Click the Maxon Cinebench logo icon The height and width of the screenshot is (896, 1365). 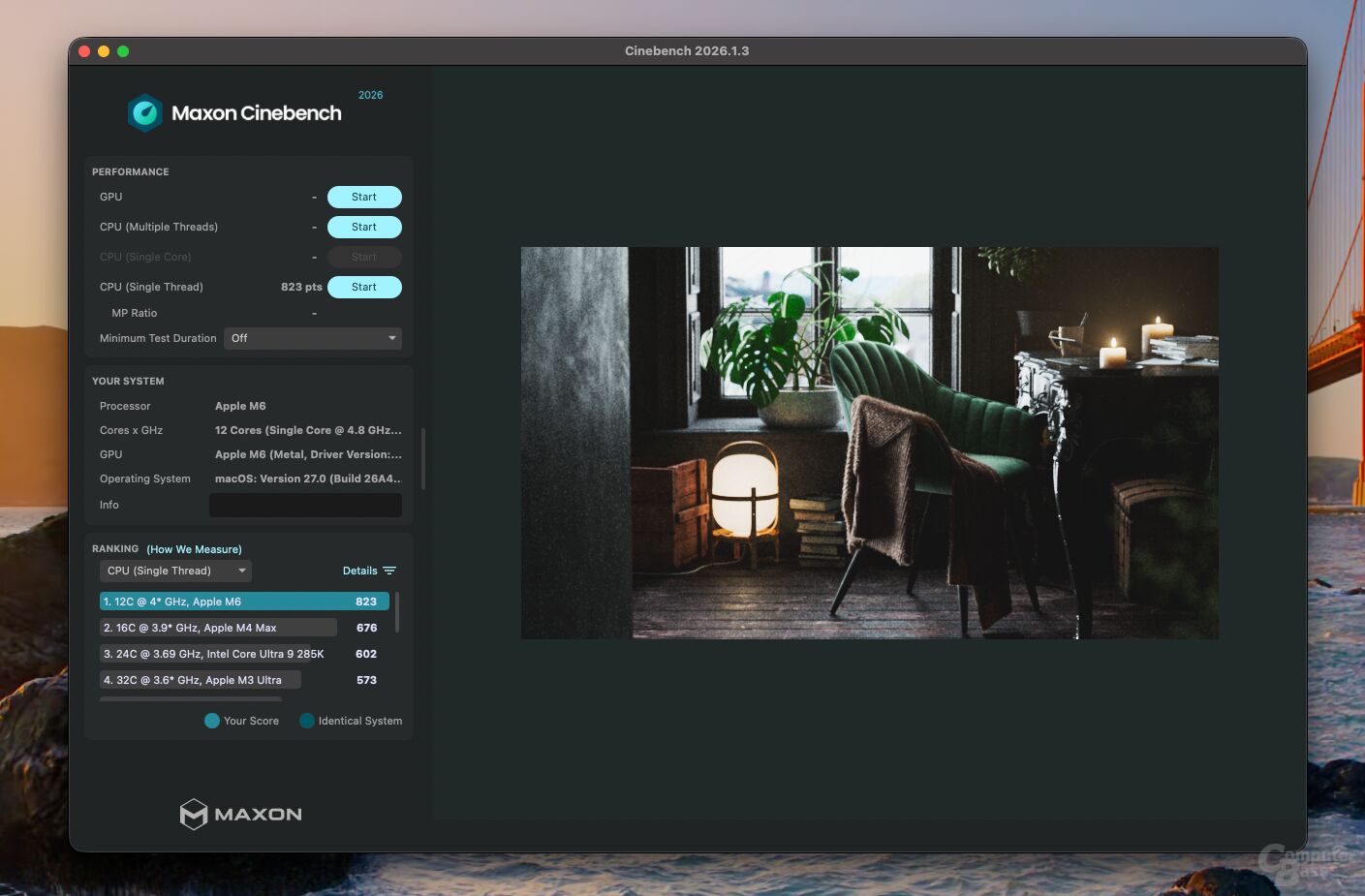tap(145, 113)
